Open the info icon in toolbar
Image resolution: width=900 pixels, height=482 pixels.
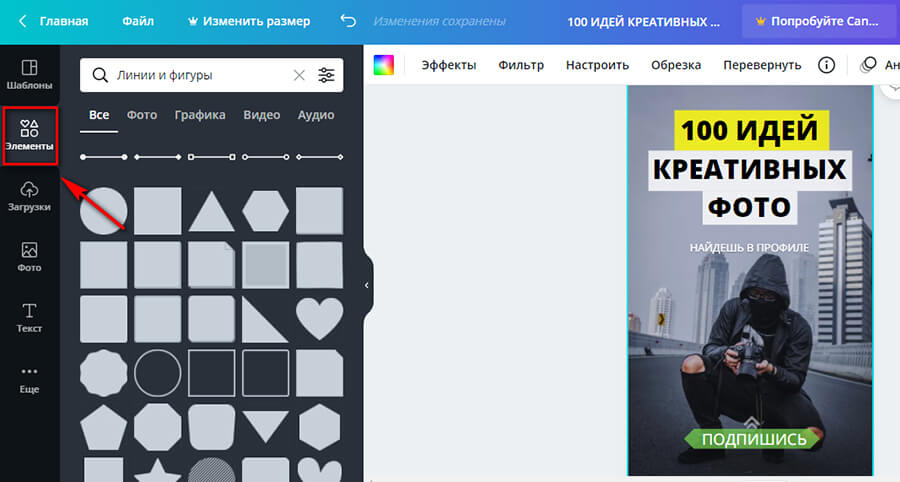[826, 65]
